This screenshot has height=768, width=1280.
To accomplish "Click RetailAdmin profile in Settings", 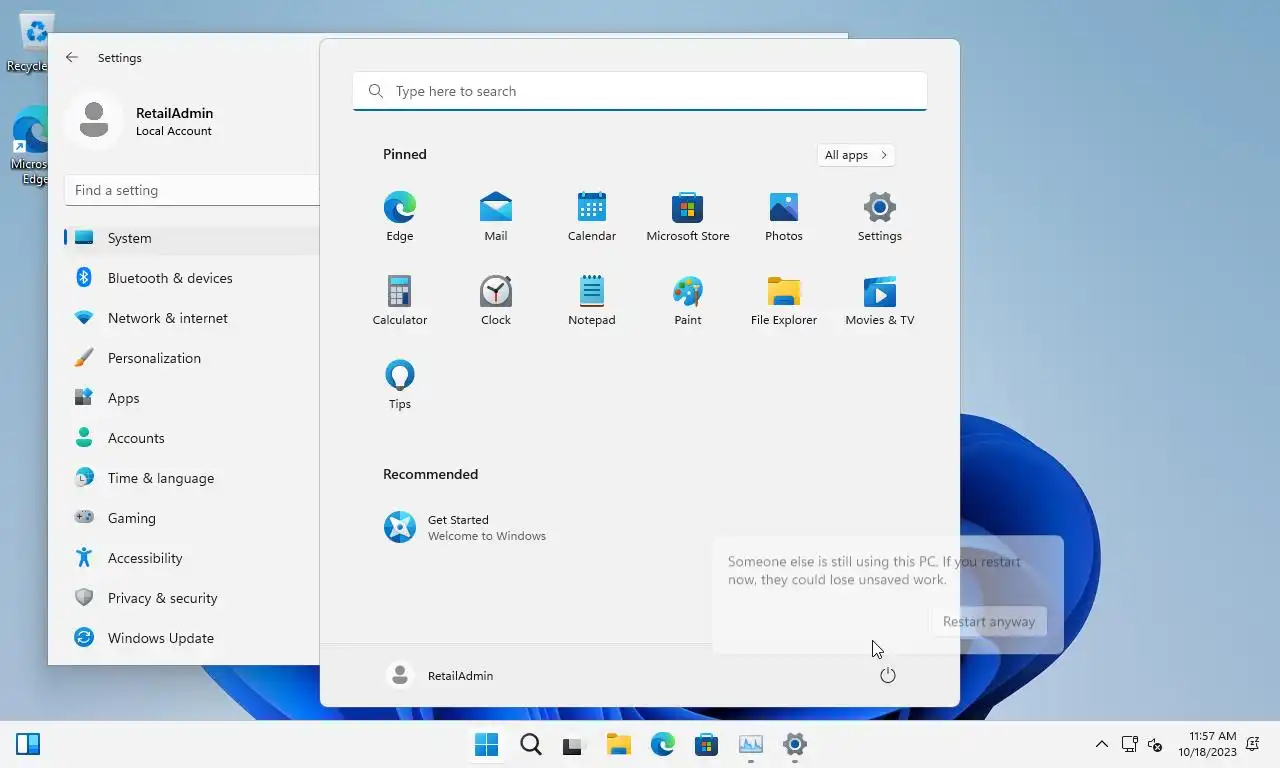I will click(140, 121).
